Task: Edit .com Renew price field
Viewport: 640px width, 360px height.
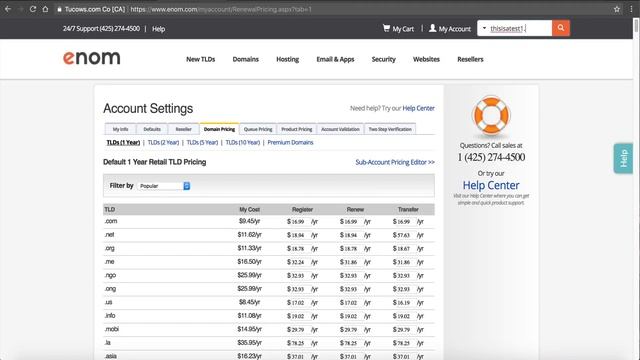Action: tap(353, 222)
